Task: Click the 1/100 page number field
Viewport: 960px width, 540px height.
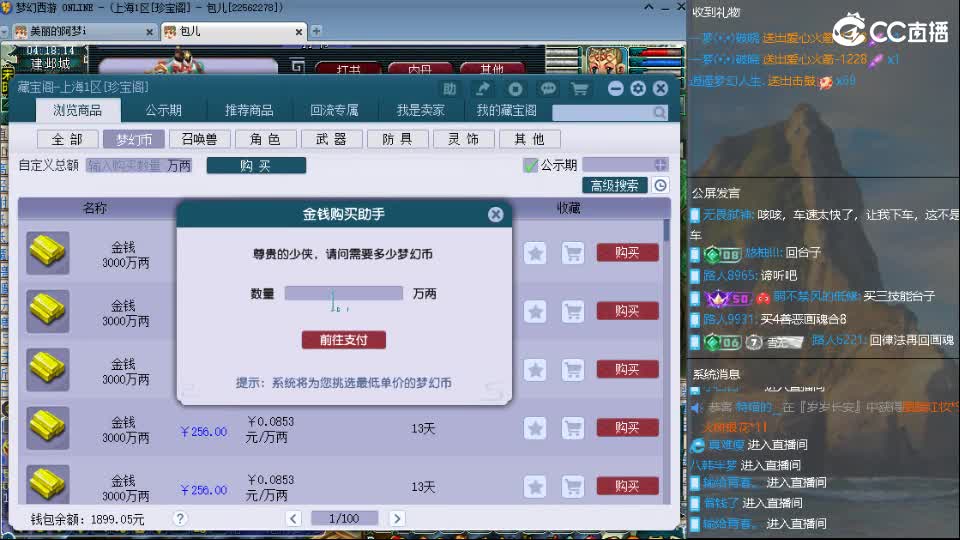Action: point(344,519)
